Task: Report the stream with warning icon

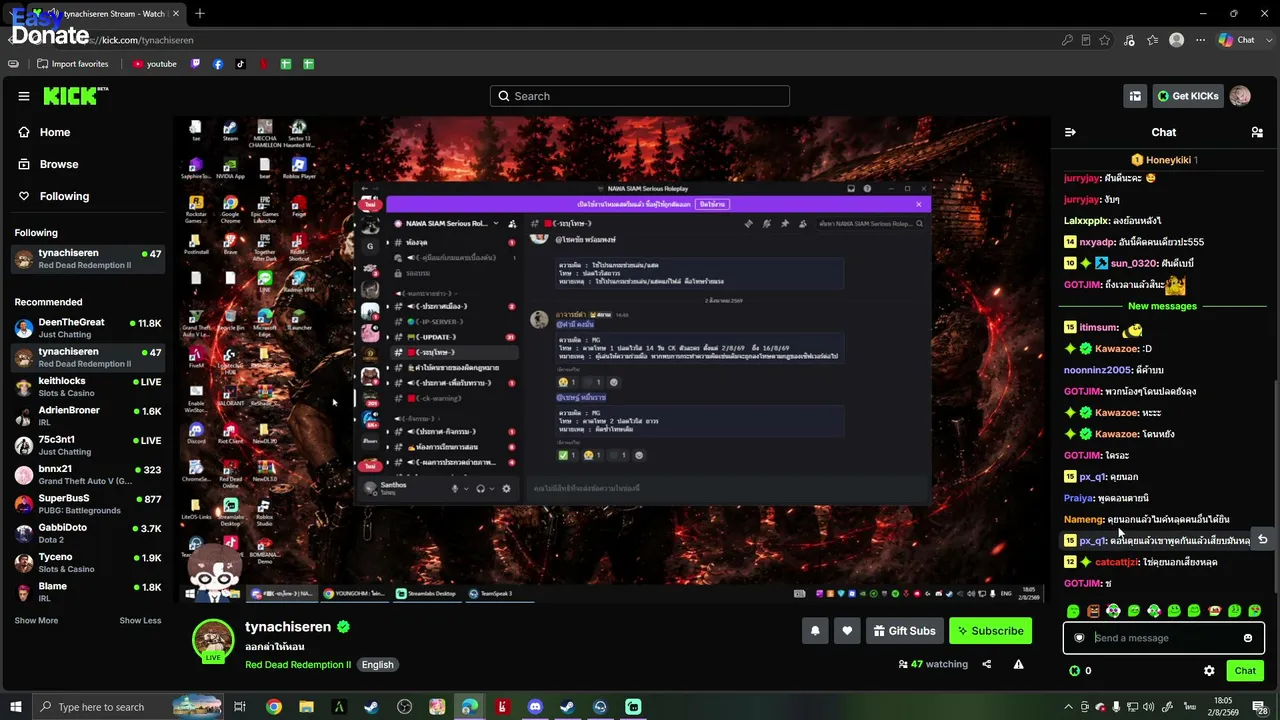Action: point(1019,664)
